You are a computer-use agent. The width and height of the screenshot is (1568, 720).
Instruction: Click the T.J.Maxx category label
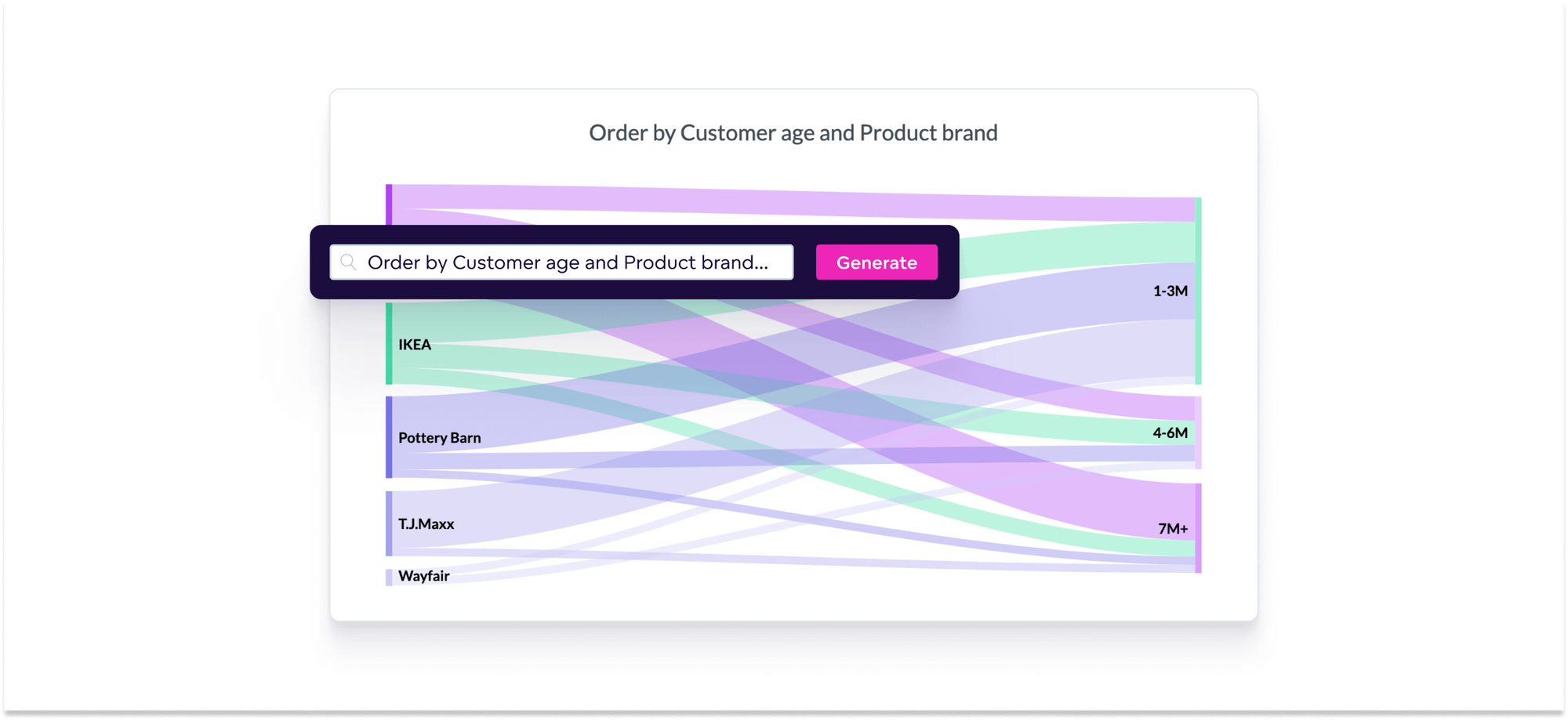pos(426,523)
